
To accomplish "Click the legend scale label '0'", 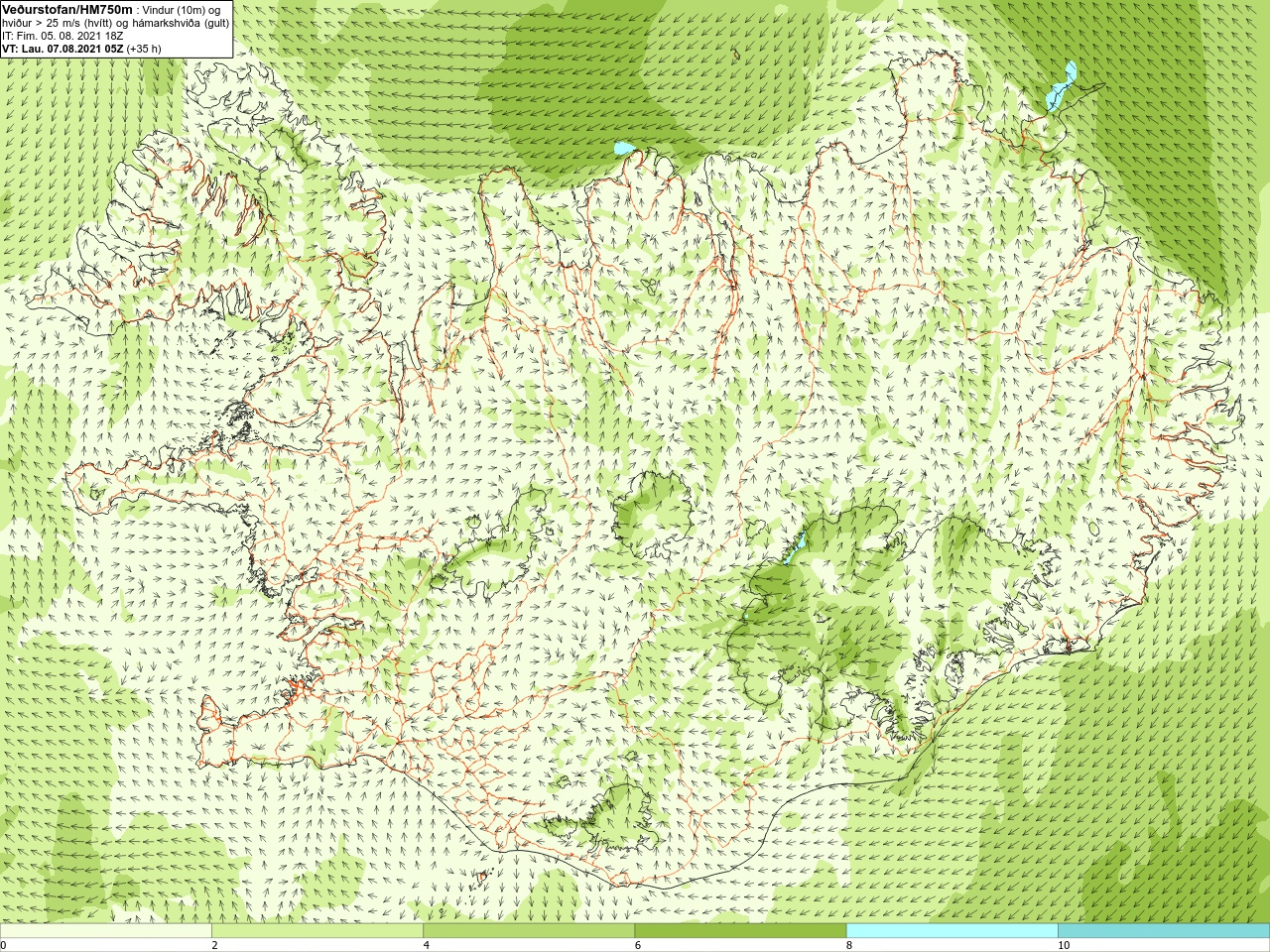I will 3,945.
